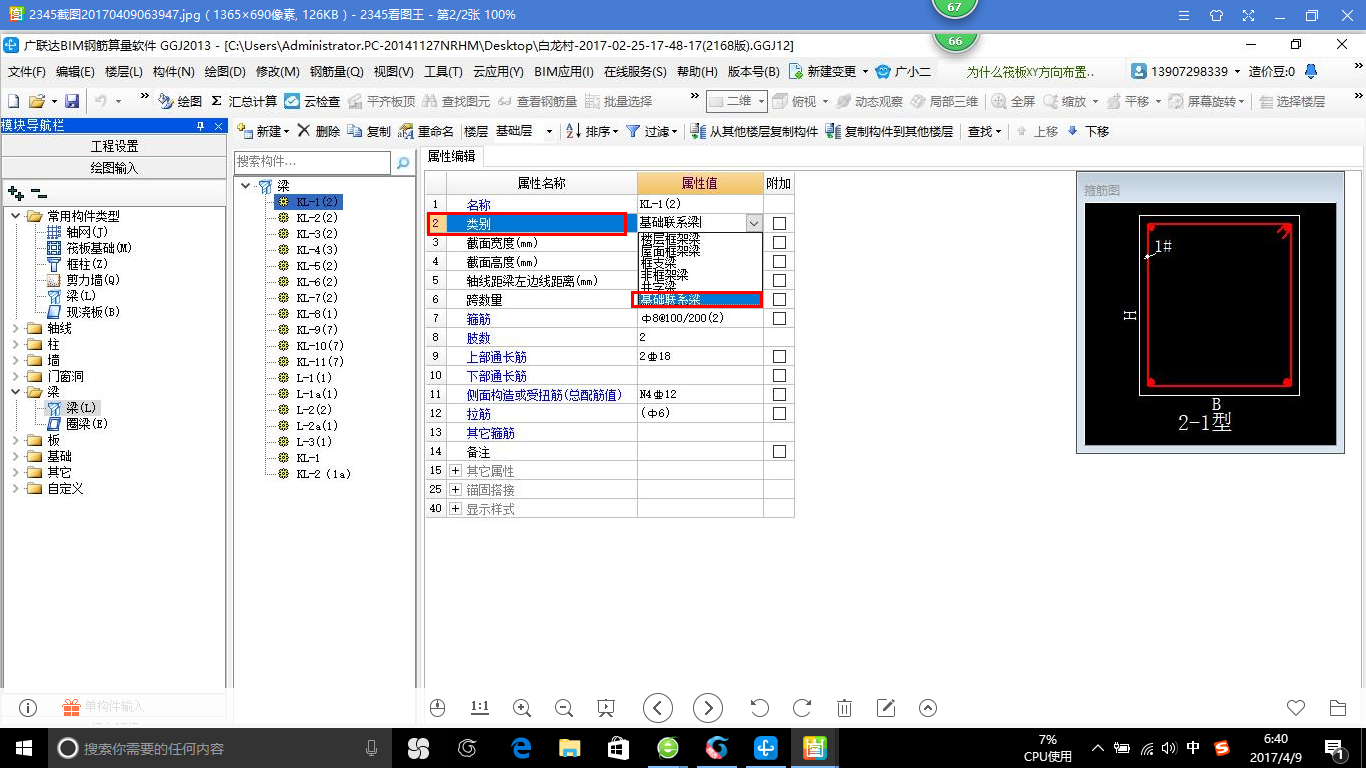Open the 在线服务(S) menu
The image size is (1366, 768).
pyautogui.click(x=635, y=72)
